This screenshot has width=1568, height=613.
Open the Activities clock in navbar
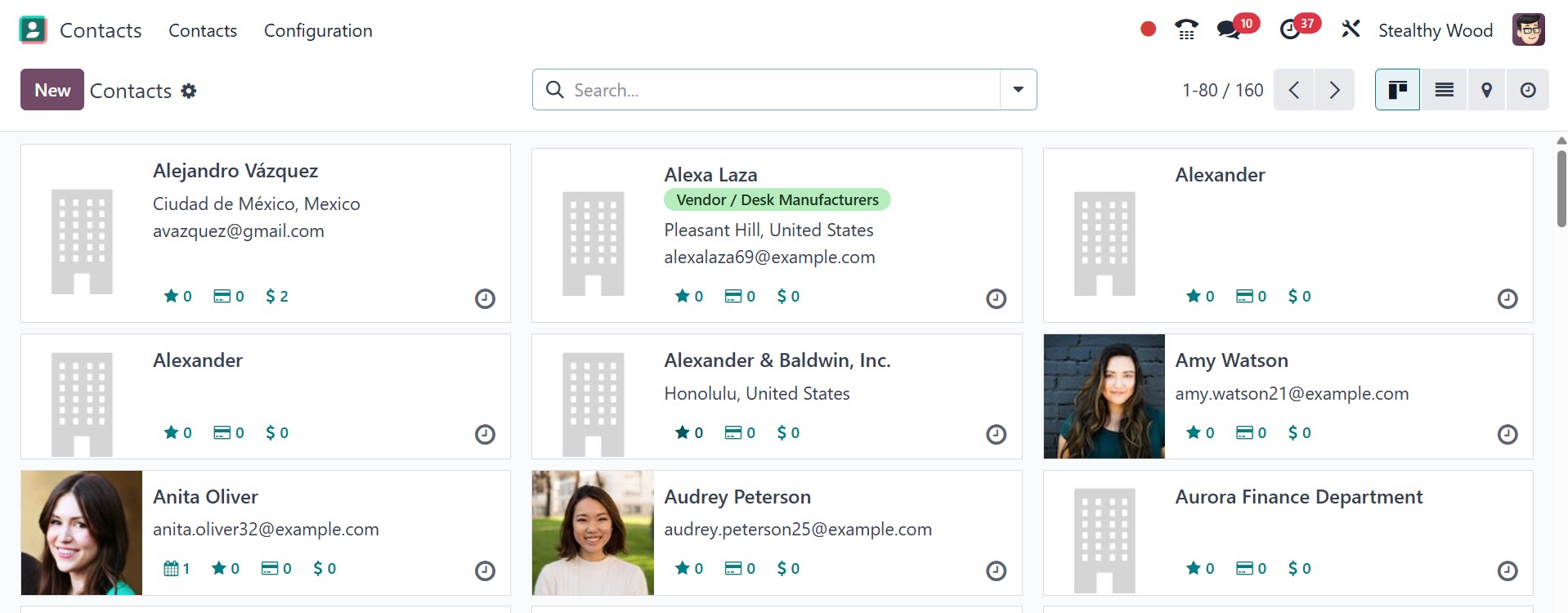[x=1290, y=30]
